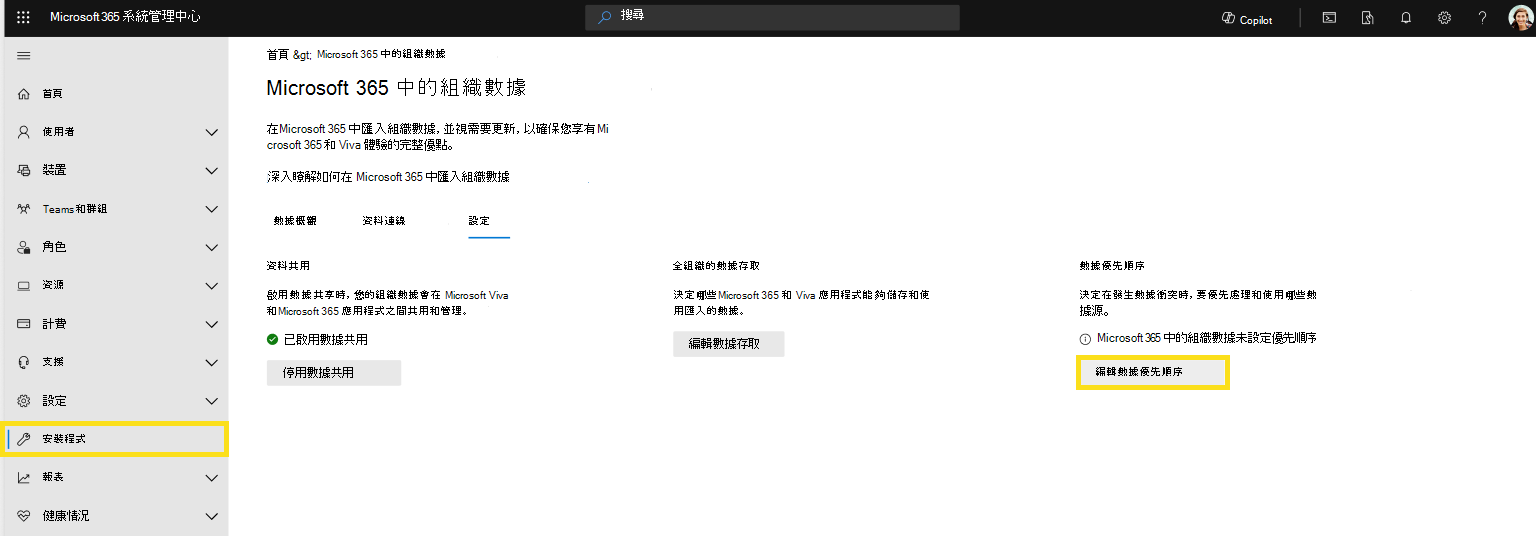
Task: Click the 編輯數據存取 button
Action: tap(728, 344)
